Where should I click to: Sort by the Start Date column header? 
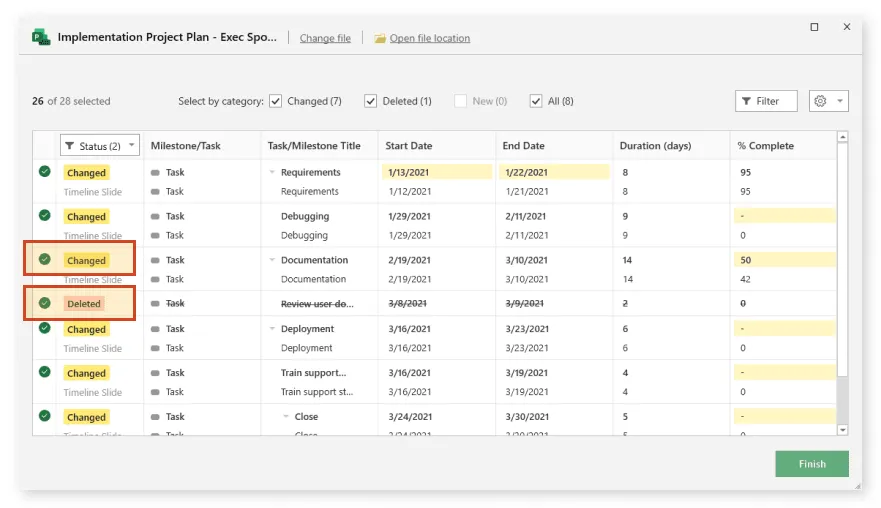[409, 146]
